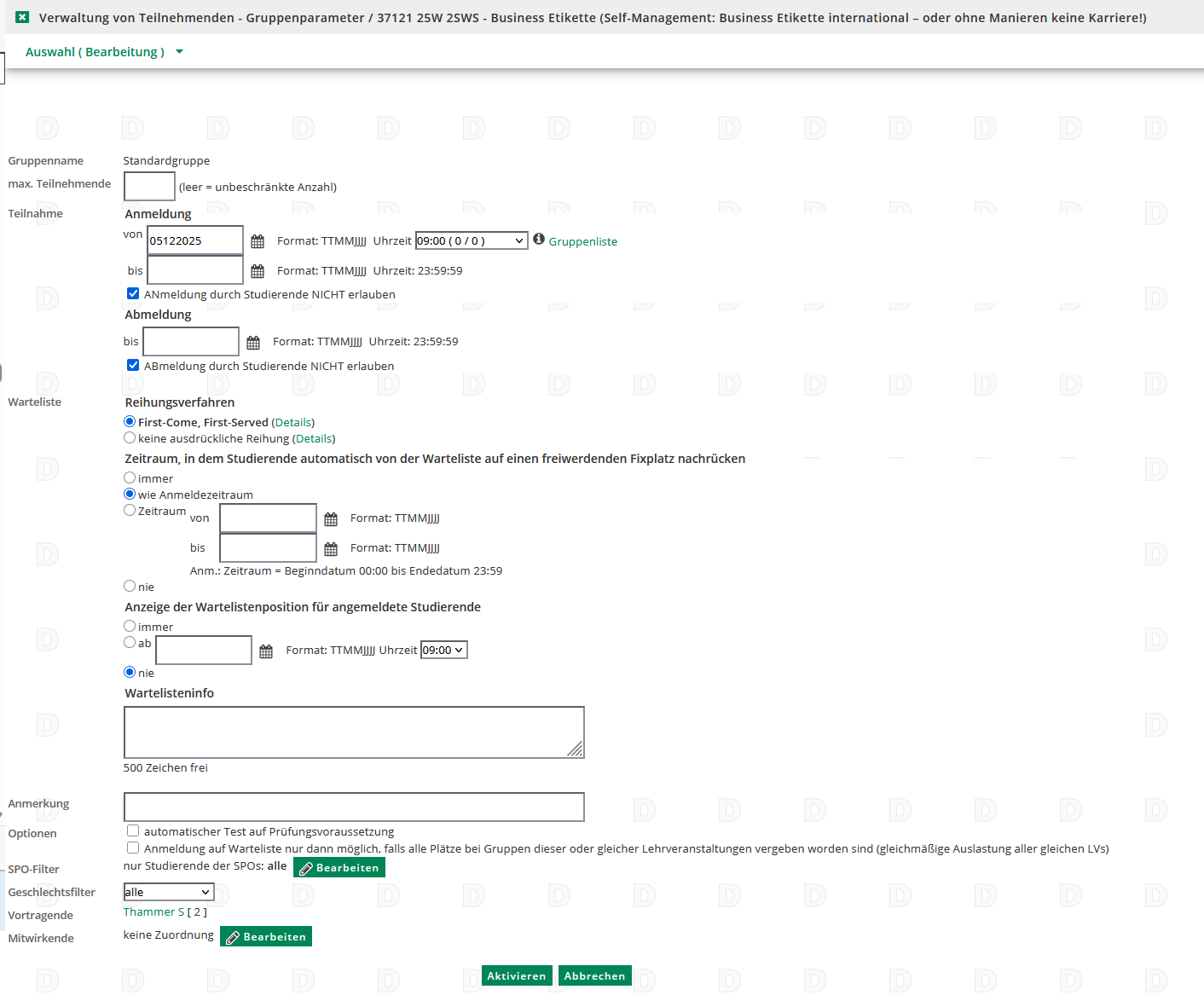Open the Geschlechtsfilter alle dropdown
The image size is (1204, 1001).
pos(169,892)
